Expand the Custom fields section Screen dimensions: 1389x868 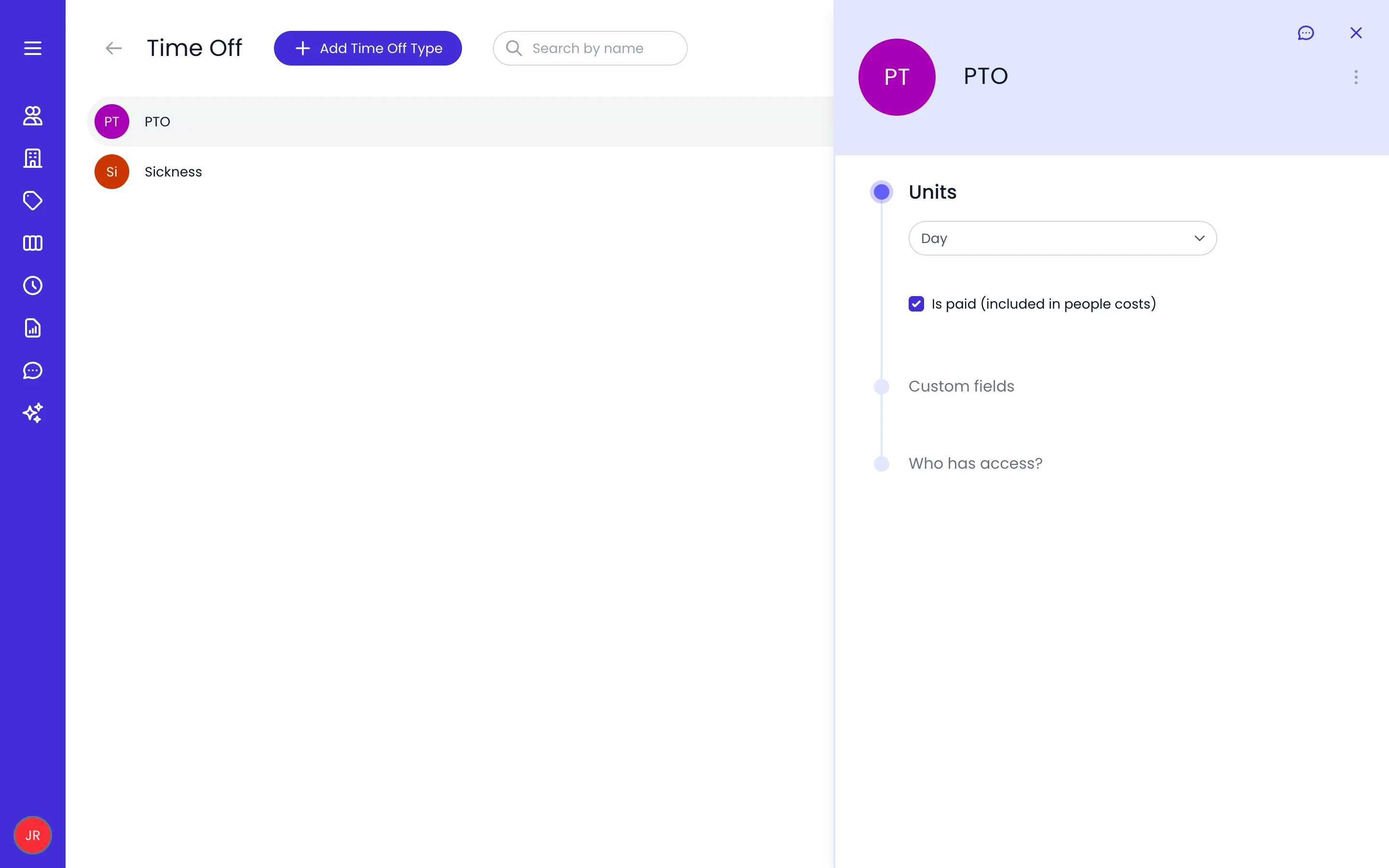pyautogui.click(x=961, y=386)
